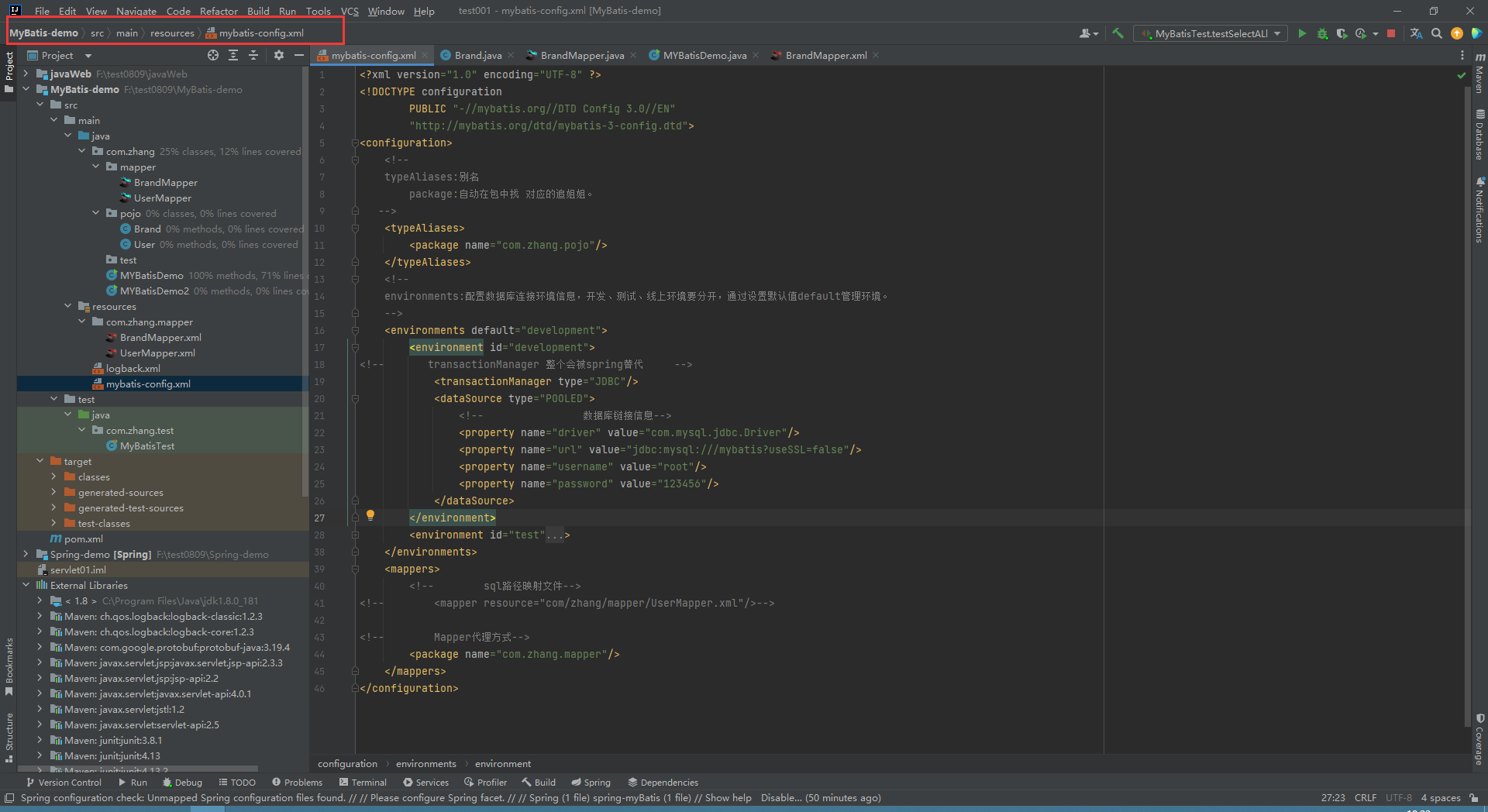1488x812 pixels.
Task: Start debugging with the bug icon
Action: (1322, 33)
